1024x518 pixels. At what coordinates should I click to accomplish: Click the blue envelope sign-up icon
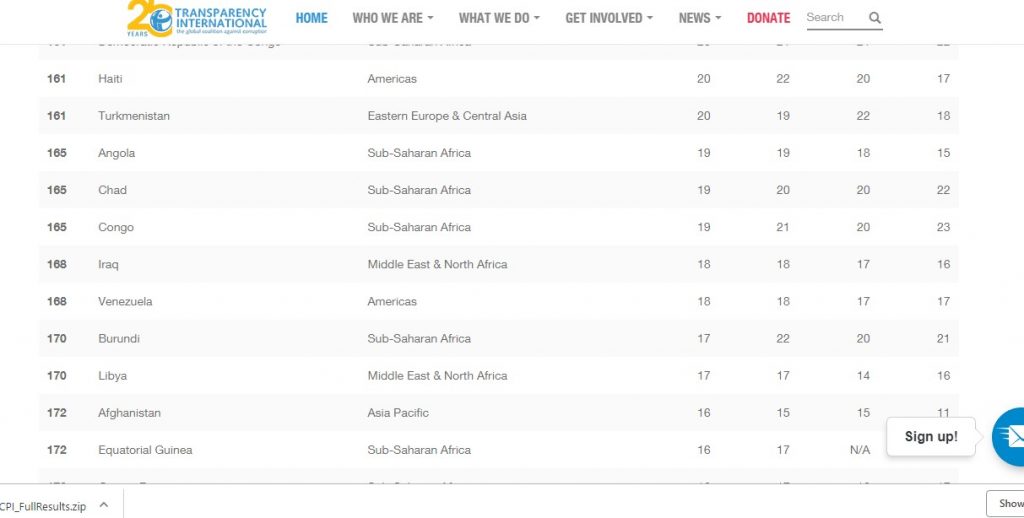click(1010, 436)
